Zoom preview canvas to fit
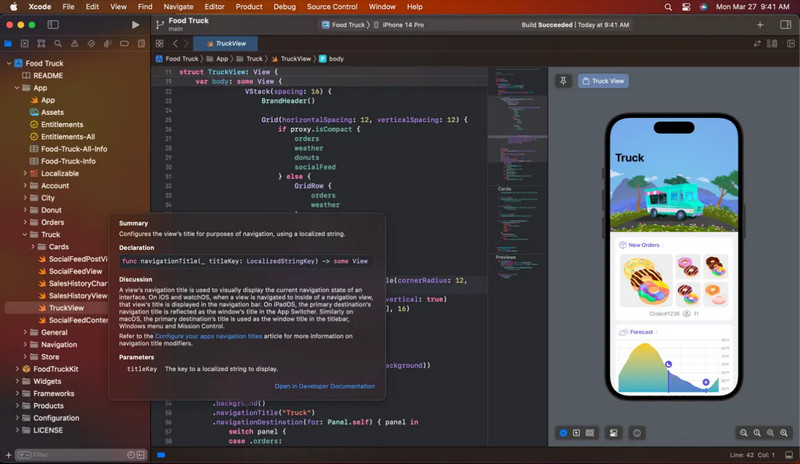The height and width of the screenshot is (464, 800). (770, 433)
